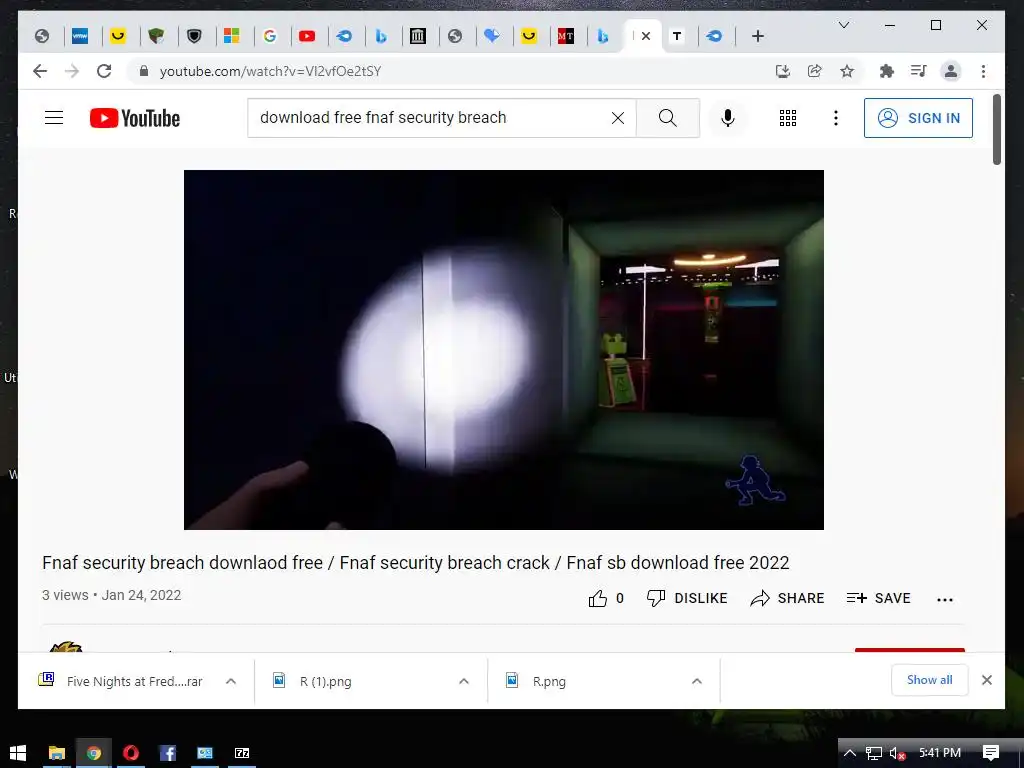The image size is (1024, 768).
Task: Open the YouTube guide hamburger menu
Action: (x=54, y=118)
